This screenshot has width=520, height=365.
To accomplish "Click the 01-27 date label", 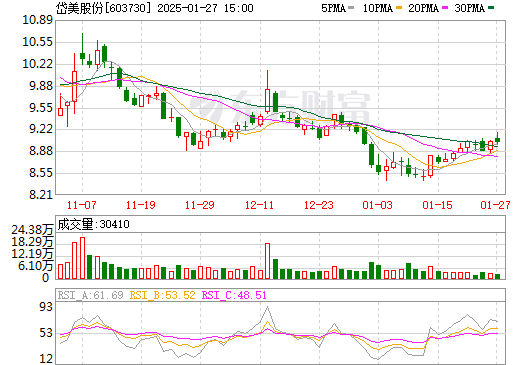I will 495,205.
